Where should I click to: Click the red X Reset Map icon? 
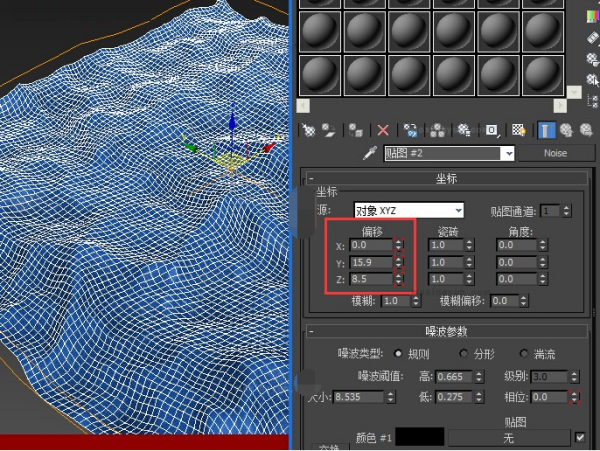coord(383,130)
